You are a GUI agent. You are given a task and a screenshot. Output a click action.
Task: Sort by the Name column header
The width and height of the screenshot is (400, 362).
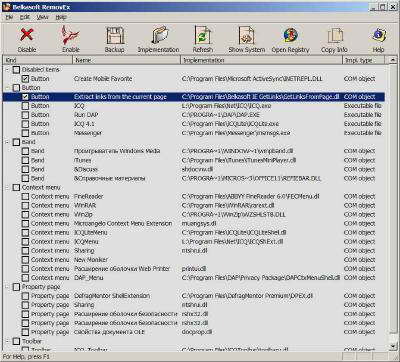pos(127,60)
